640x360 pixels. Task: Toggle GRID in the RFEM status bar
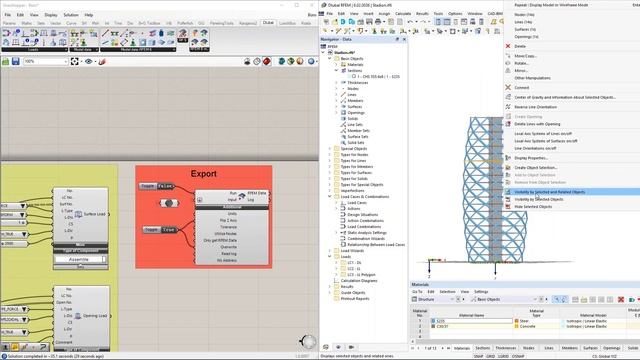pos(491,356)
